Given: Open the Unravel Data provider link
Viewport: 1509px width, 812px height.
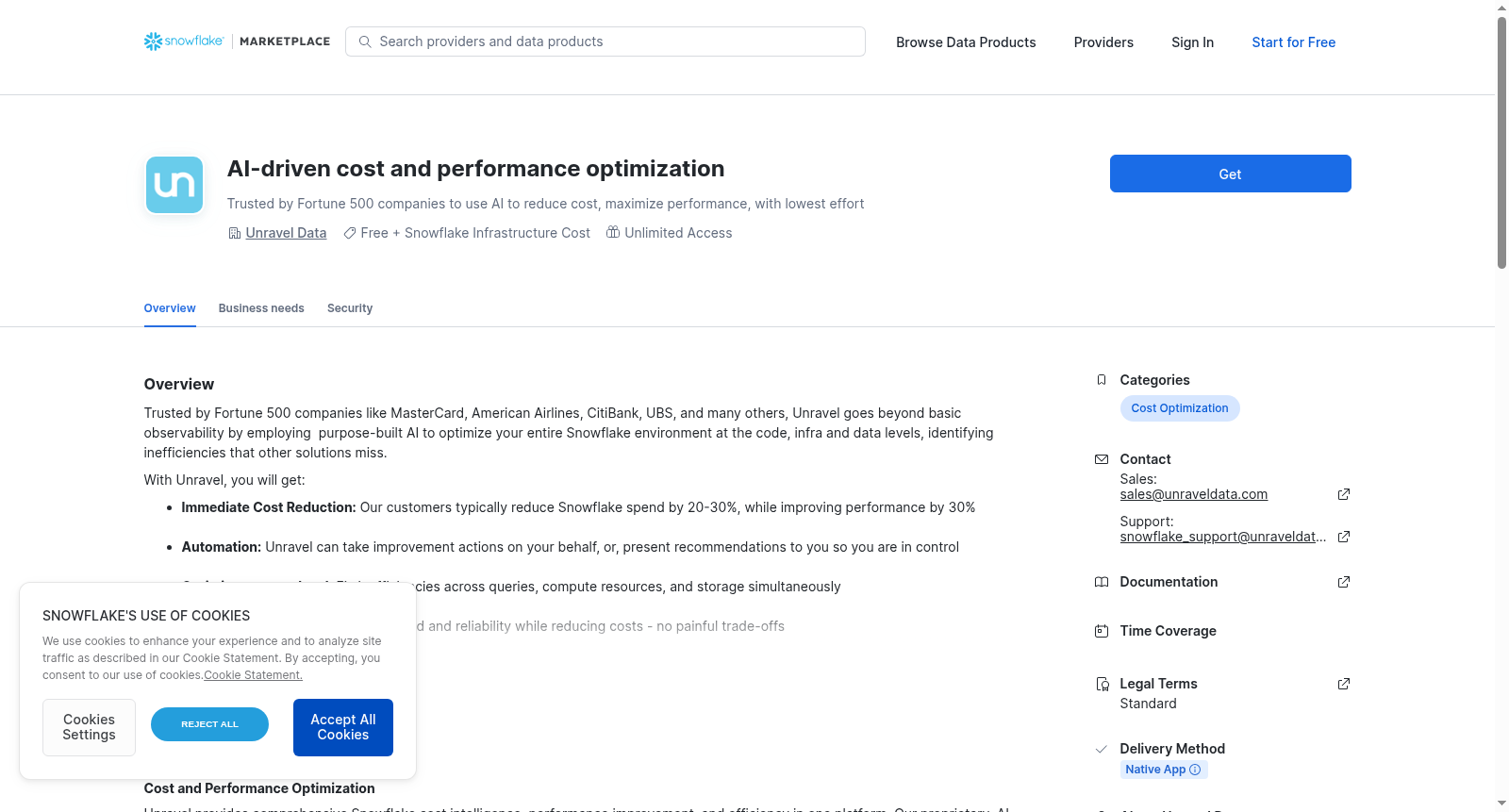Looking at the screenshot, I should pos(286,233).
